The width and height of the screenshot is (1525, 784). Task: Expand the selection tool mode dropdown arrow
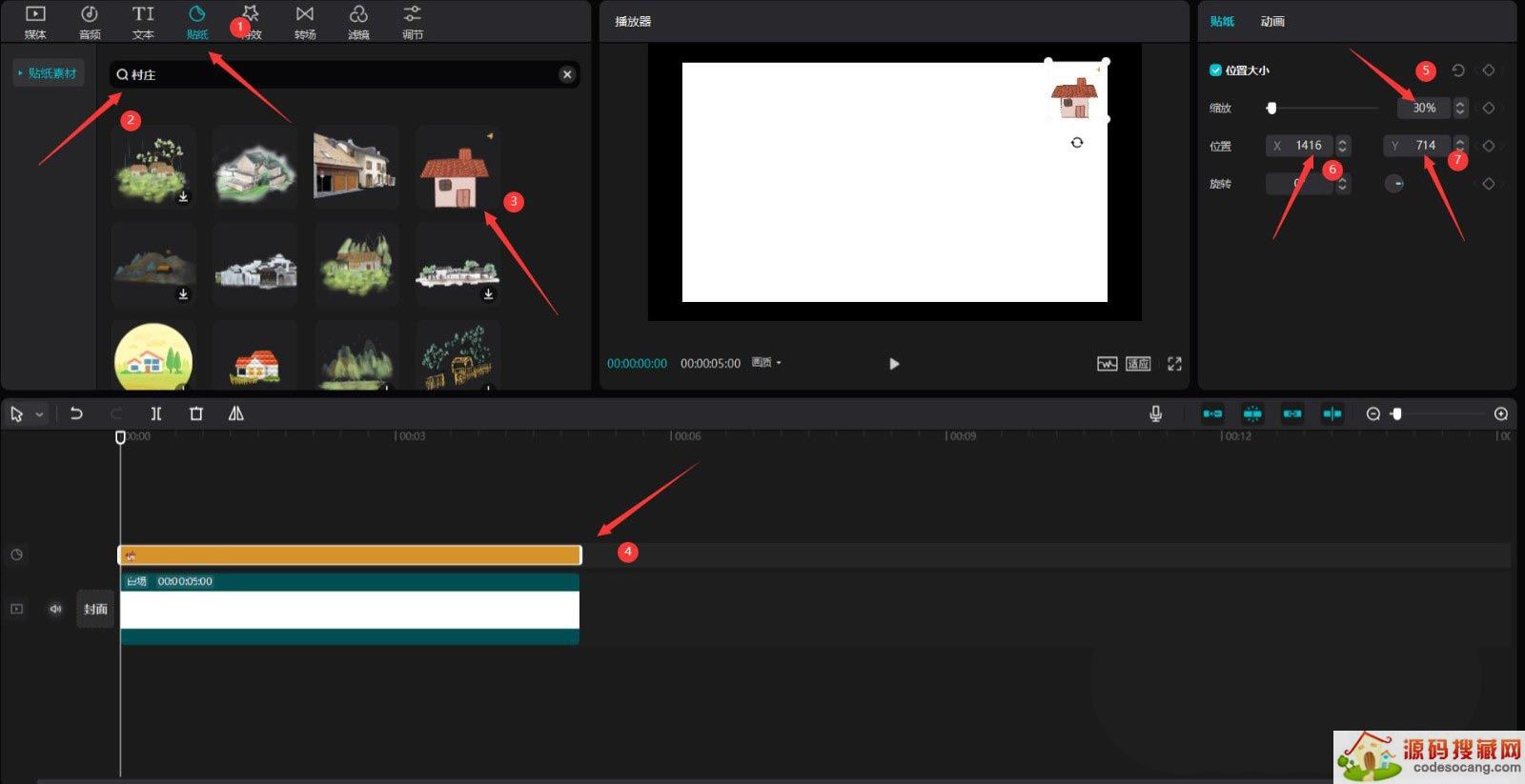[x=39, y=414]
